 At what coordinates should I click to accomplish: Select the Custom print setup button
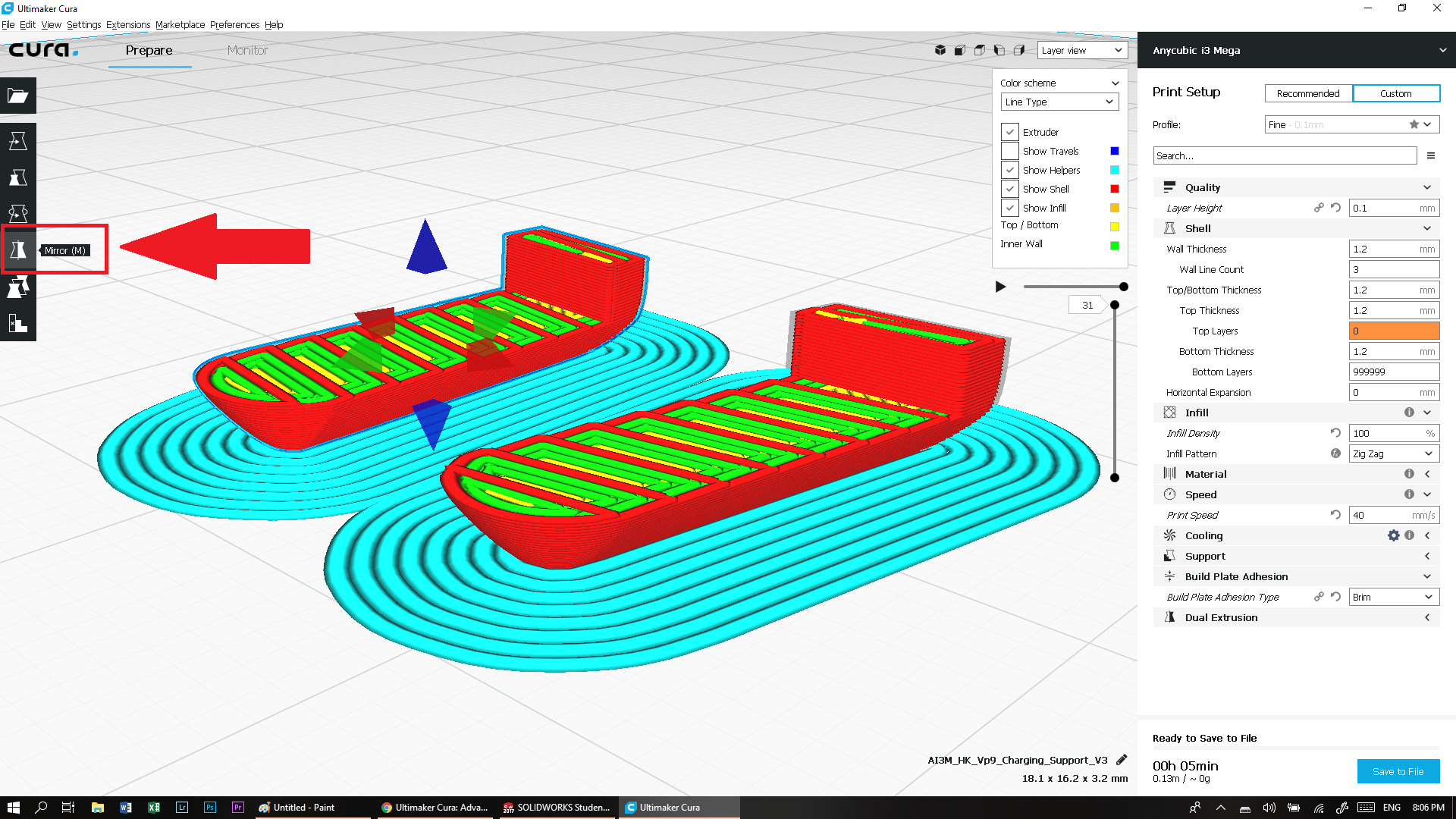(x=1395, y=93)
